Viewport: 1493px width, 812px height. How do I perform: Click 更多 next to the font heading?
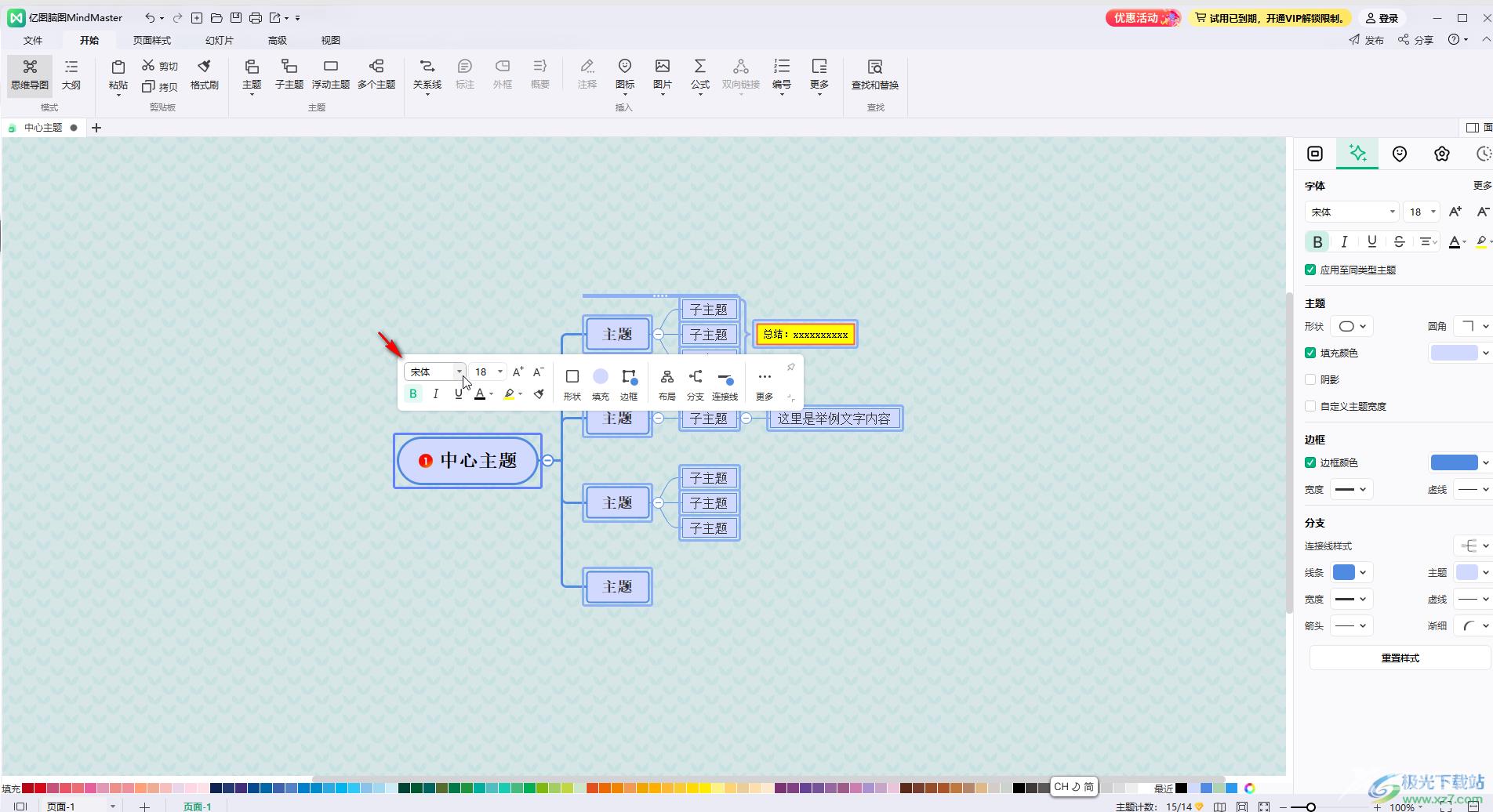coord(1482,186)
